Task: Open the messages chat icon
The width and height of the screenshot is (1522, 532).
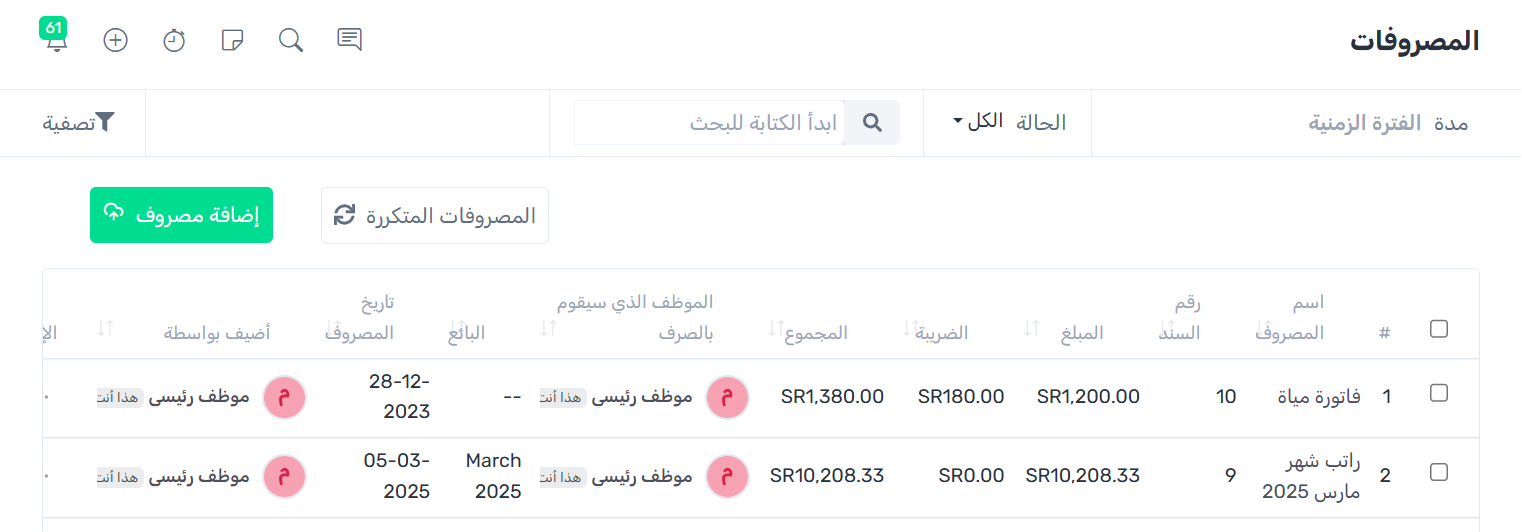Action: pos(349,40)
